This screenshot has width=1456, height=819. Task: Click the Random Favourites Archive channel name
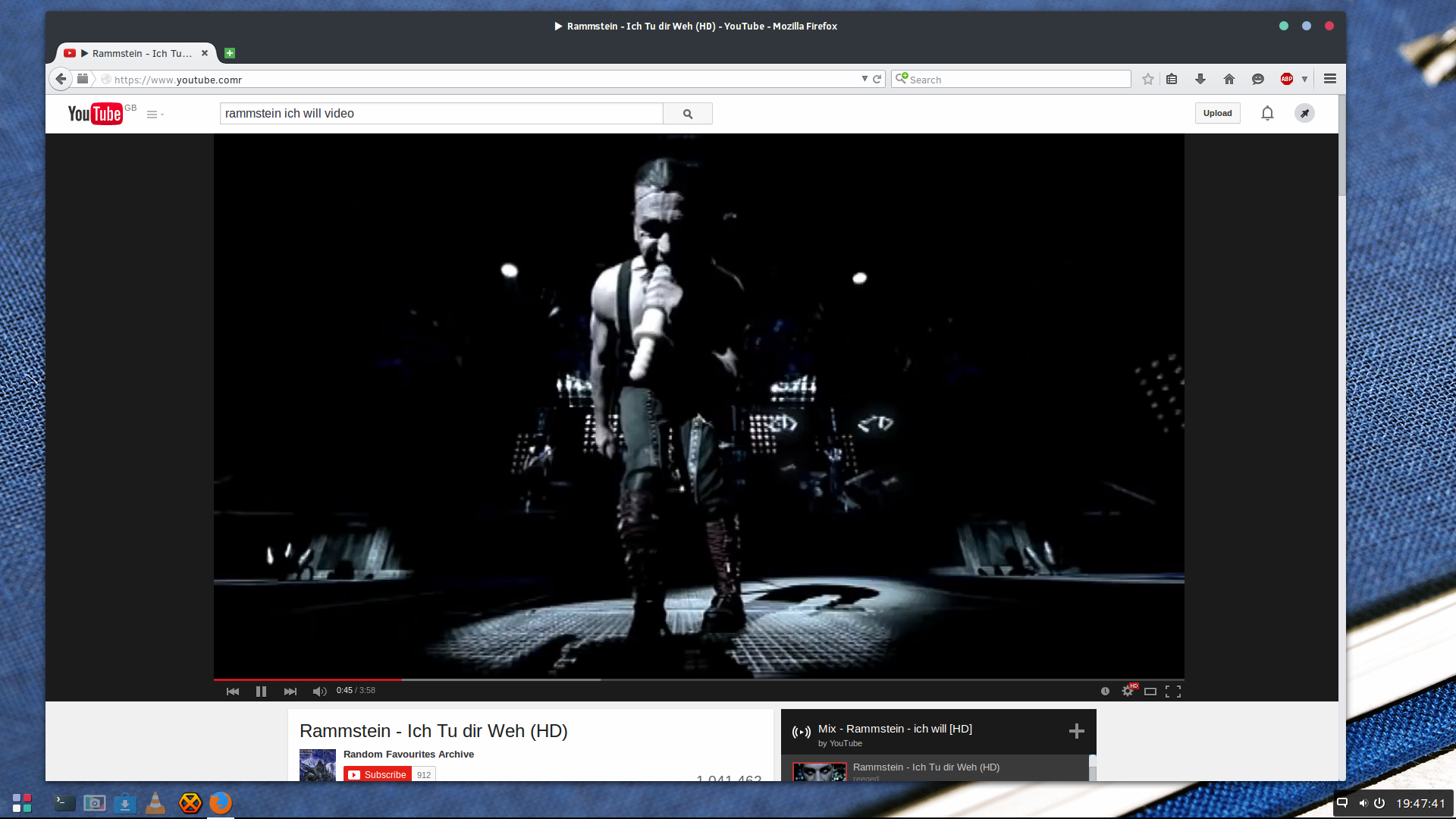pyautogui.click(x=409, y=754)
